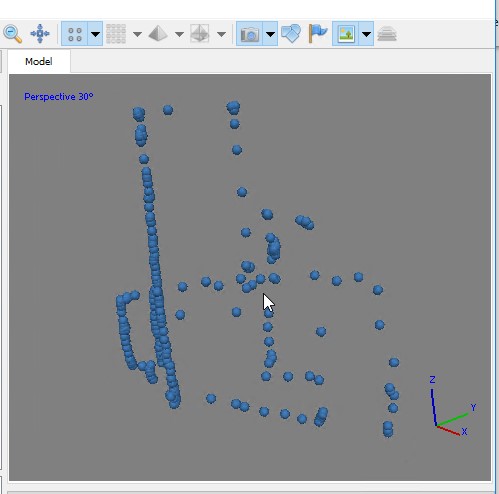This screenshot has height=494, width=499.
Task: Expand the Dense Cloud dropdown arrow
Action: (137, 34)
